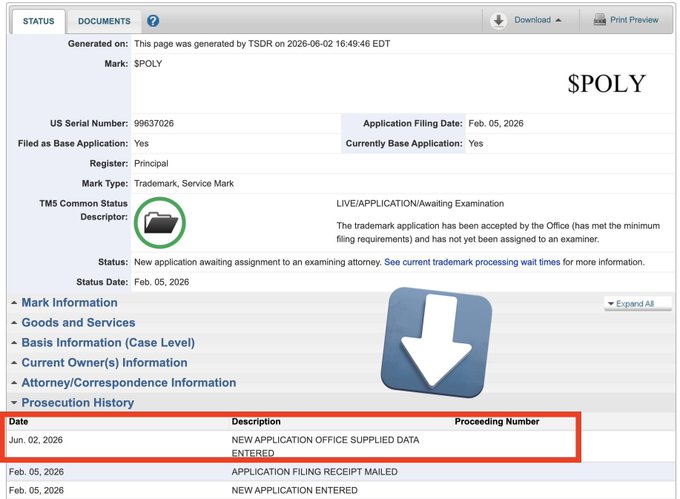
Task: Expand Current Owner(s) Information section
Action: click(x=105, y=363)
